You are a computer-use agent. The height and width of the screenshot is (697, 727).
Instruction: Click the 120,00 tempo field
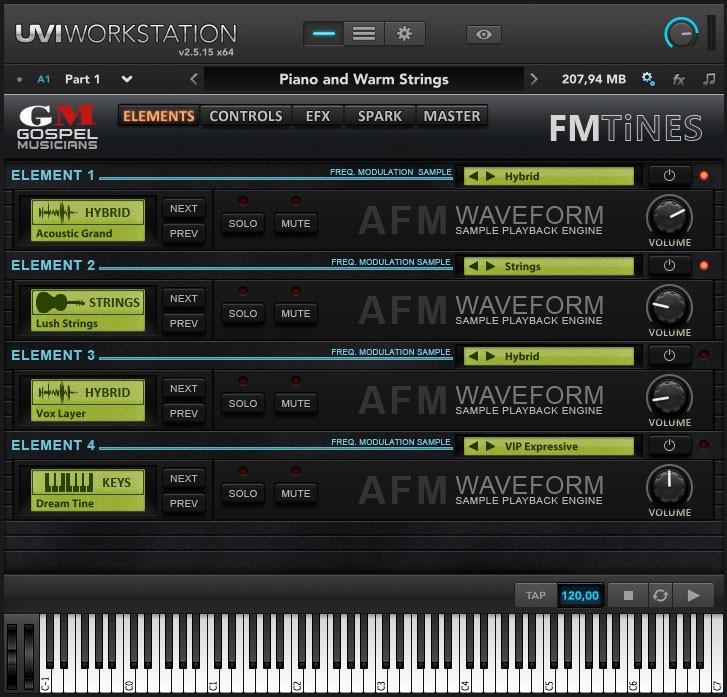point(580,595)
